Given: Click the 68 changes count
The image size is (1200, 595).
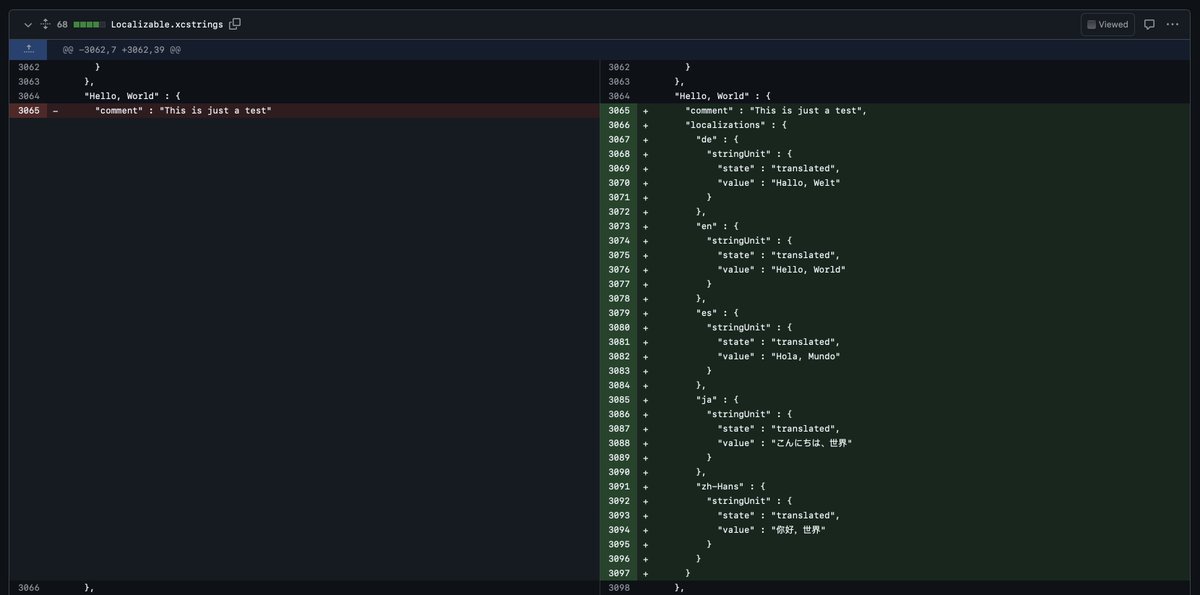Looking at the screenshot, I should point(62,24).
